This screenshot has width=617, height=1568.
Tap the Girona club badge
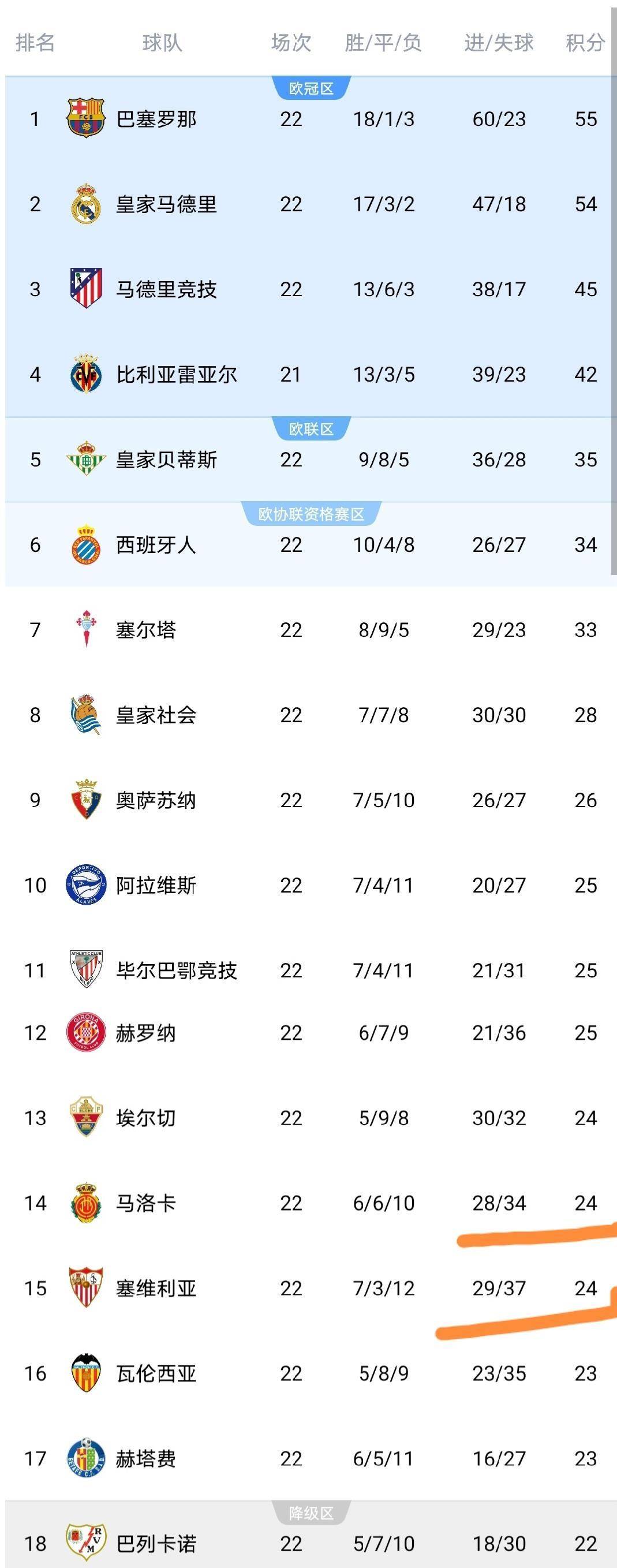(86, 1033)
